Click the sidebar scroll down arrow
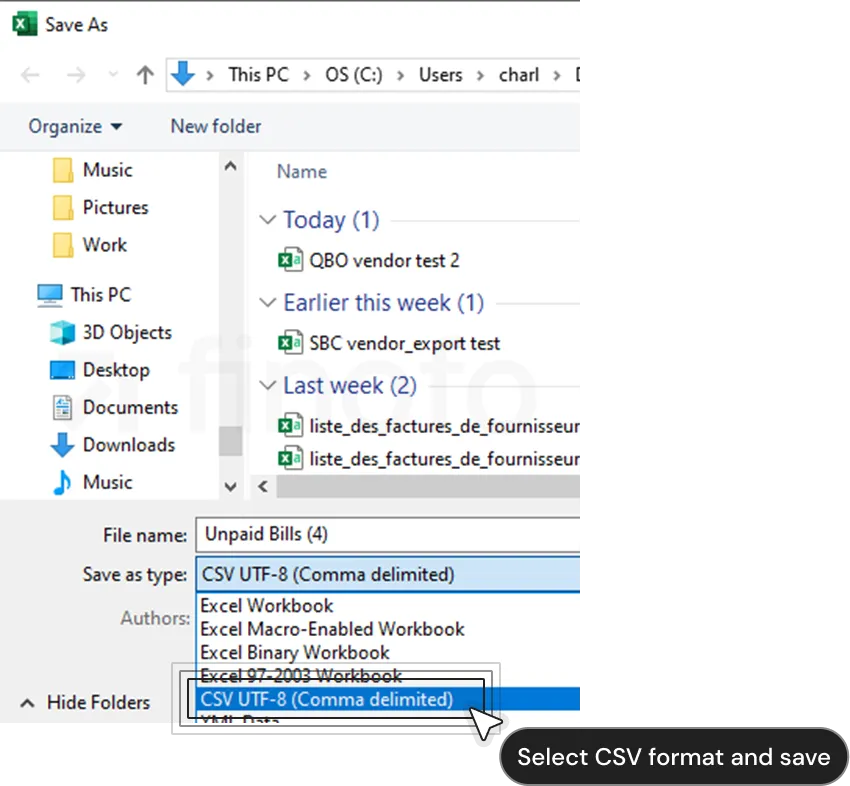850x786 pixels. pos(230,487)
